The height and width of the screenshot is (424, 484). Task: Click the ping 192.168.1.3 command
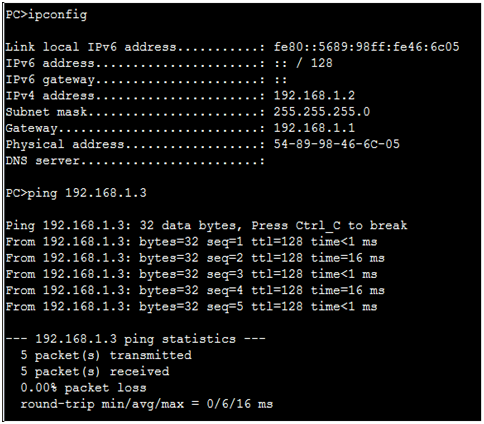76,193
